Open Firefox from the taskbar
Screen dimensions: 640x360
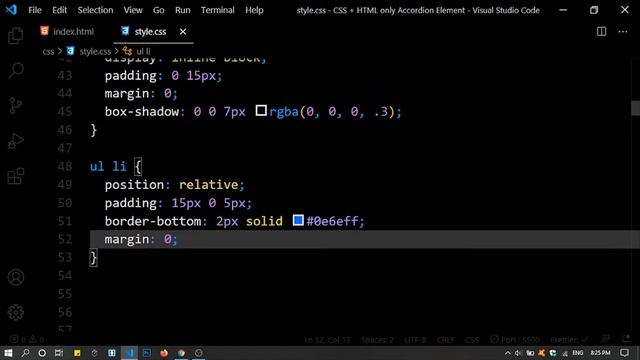click(164, 353)
